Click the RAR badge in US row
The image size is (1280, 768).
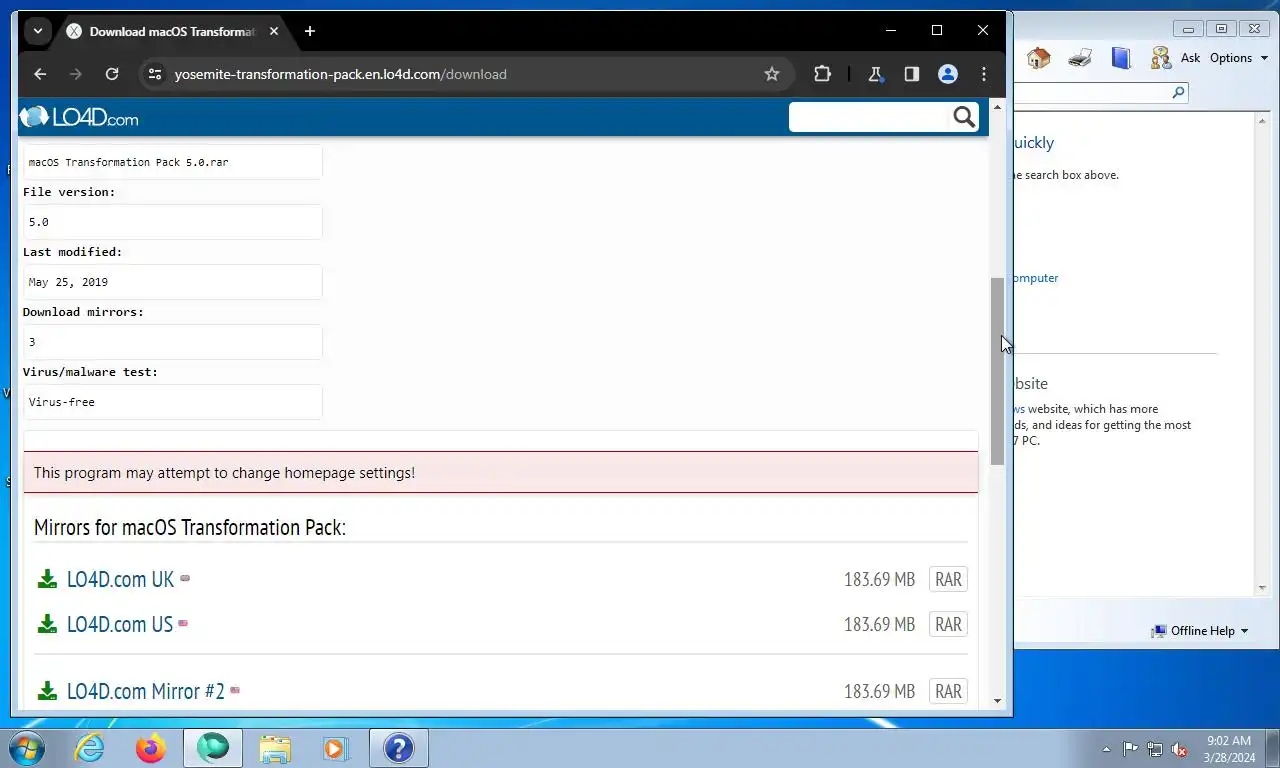948,624
